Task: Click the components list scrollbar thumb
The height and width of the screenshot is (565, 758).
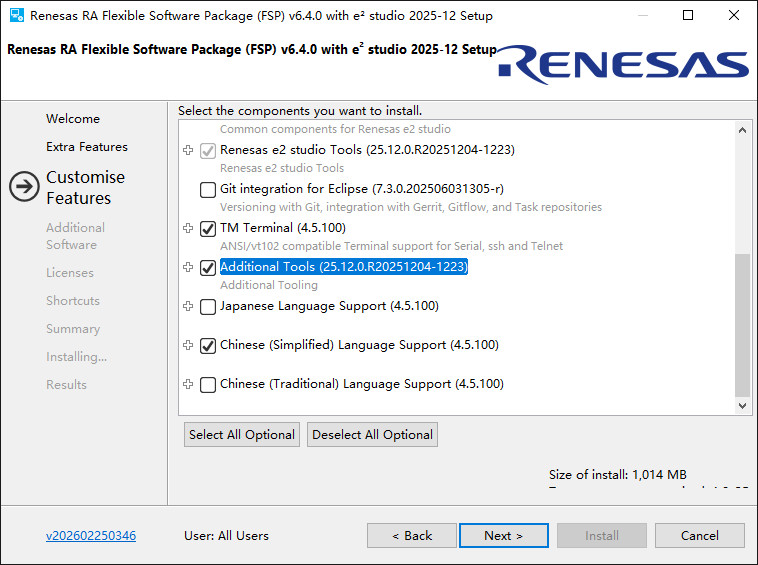Action: pyautogui.click(x=743, y=325)
